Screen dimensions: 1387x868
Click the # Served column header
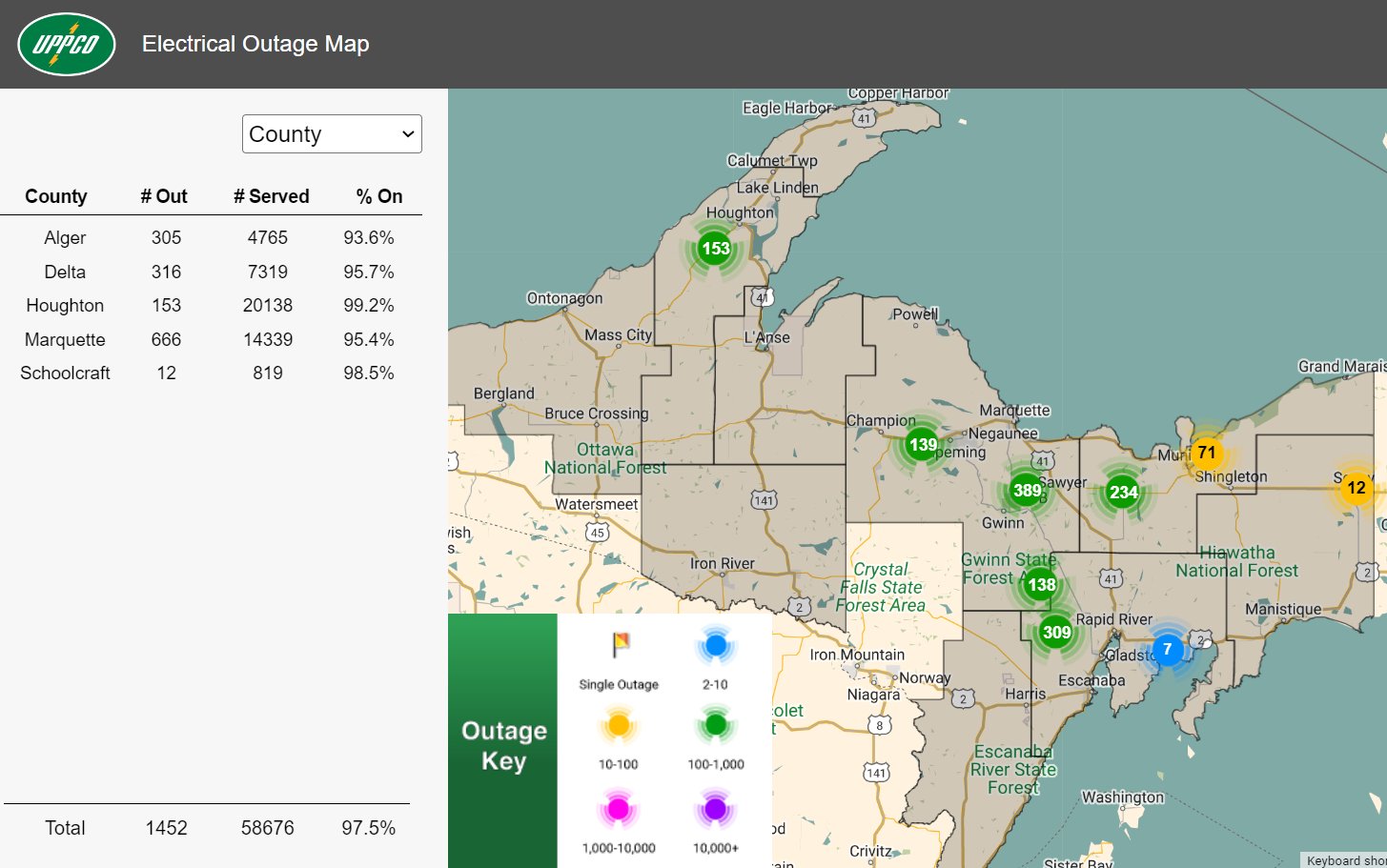point(272,196)
